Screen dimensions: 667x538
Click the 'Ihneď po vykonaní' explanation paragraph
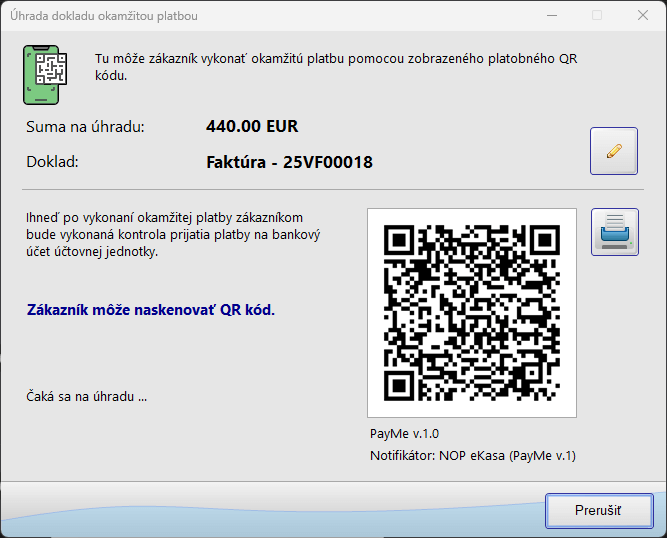pos(172,234)
